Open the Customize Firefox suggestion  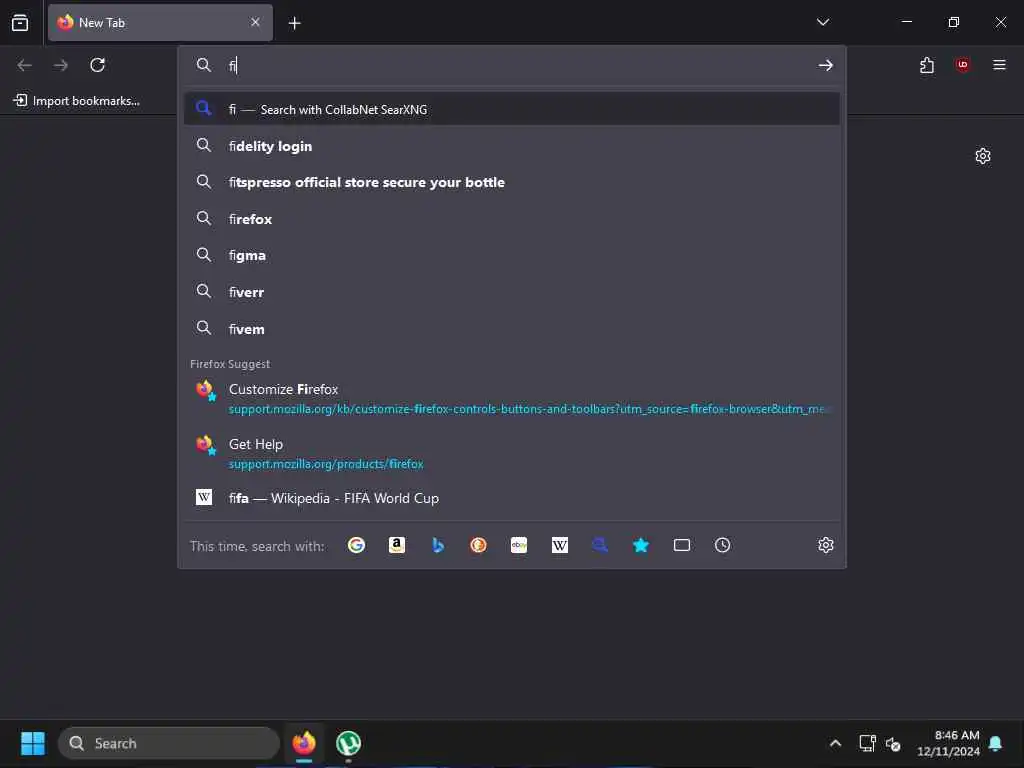tap(512, 398)
